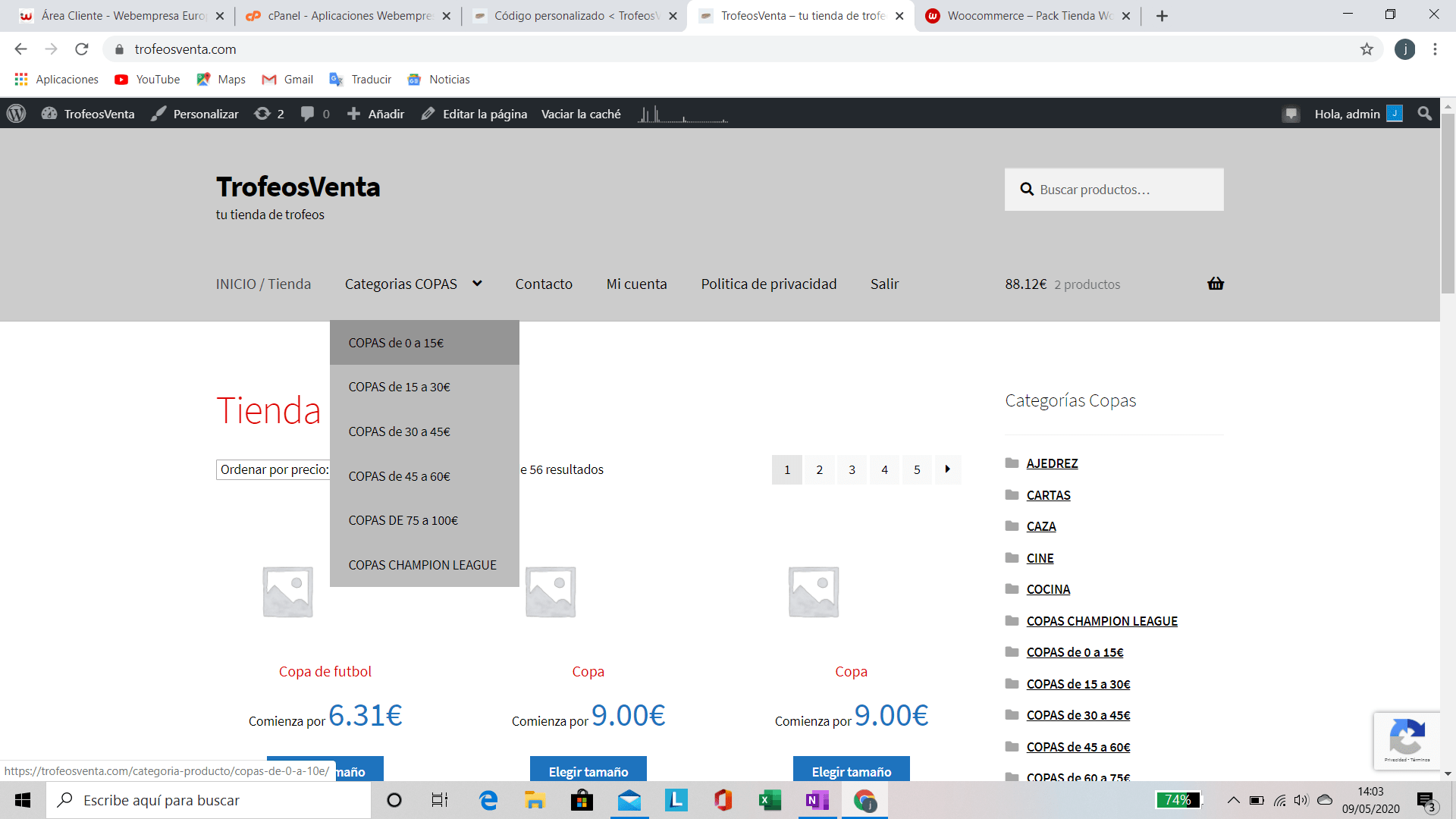Open Politica de privacidad menu item

coord(768,284)
